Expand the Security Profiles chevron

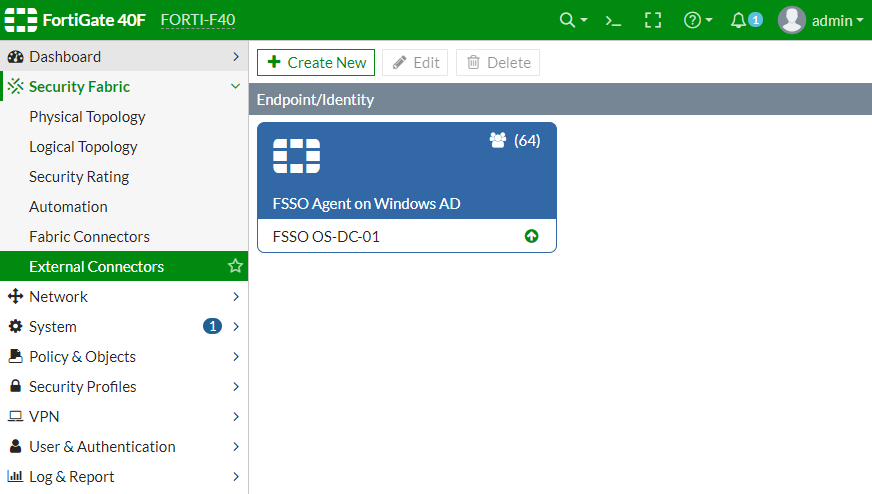[236, 387]
